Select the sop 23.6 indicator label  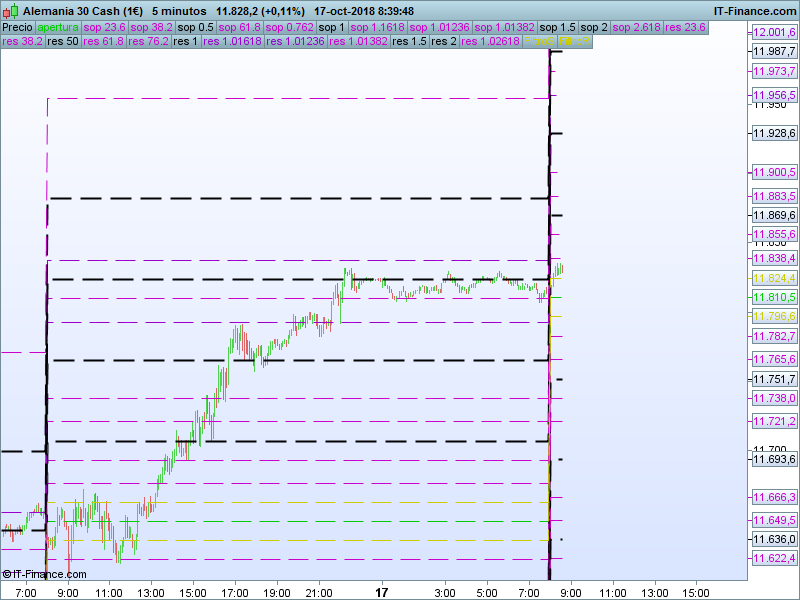pyautogui.click(x=105, y=27)
